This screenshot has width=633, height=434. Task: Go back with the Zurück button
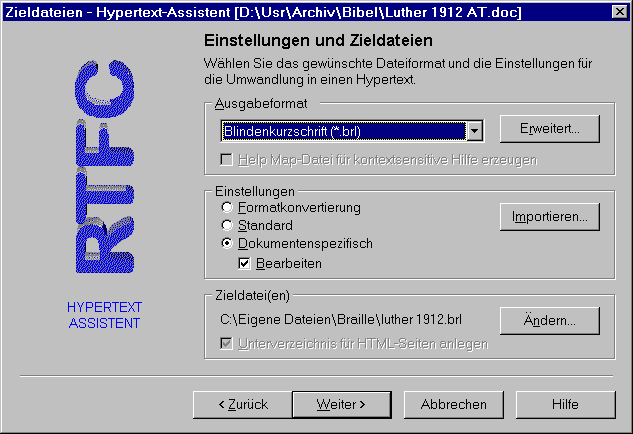coord(242,404)
